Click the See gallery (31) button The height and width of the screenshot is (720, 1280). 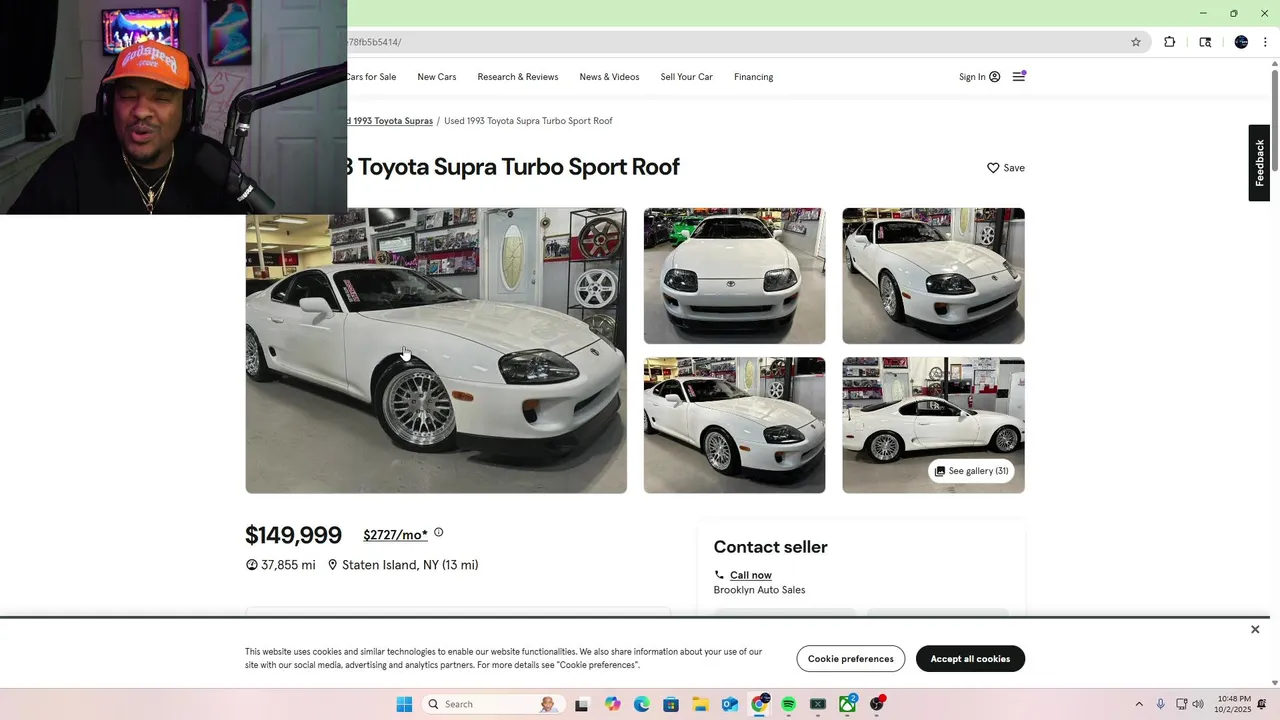click(972, 471)
